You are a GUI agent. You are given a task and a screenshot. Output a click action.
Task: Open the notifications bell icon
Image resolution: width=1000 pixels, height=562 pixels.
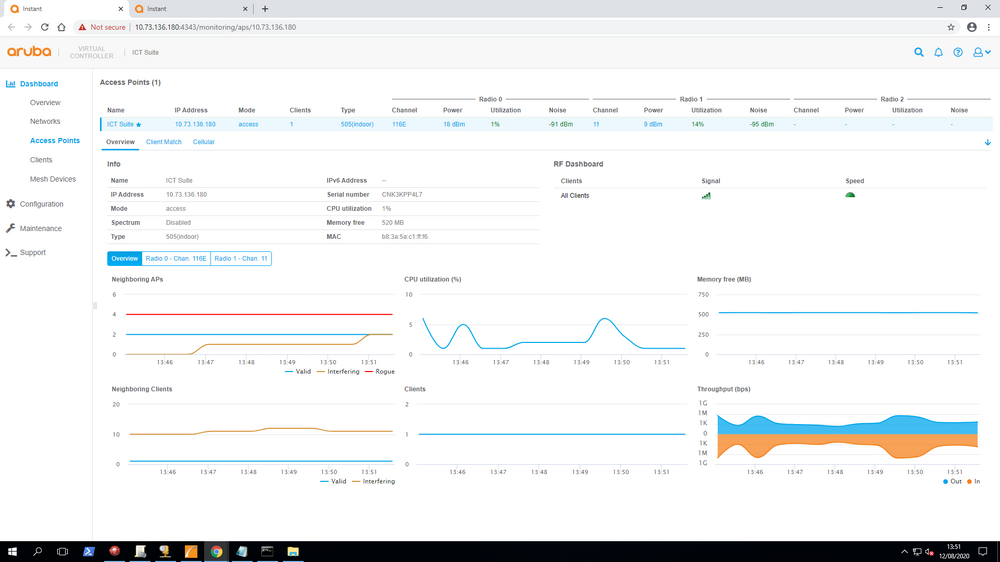pyautogui.click(x=938, y=52)
